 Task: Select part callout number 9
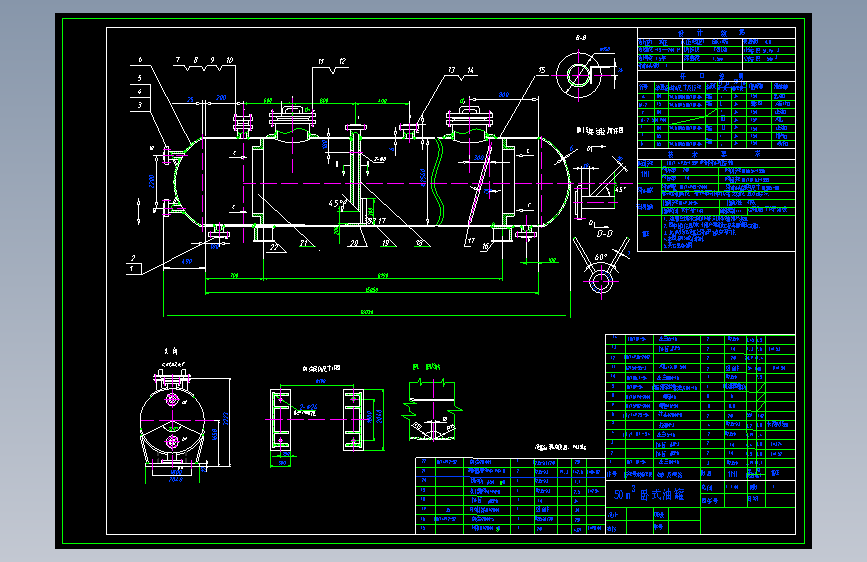212,60
